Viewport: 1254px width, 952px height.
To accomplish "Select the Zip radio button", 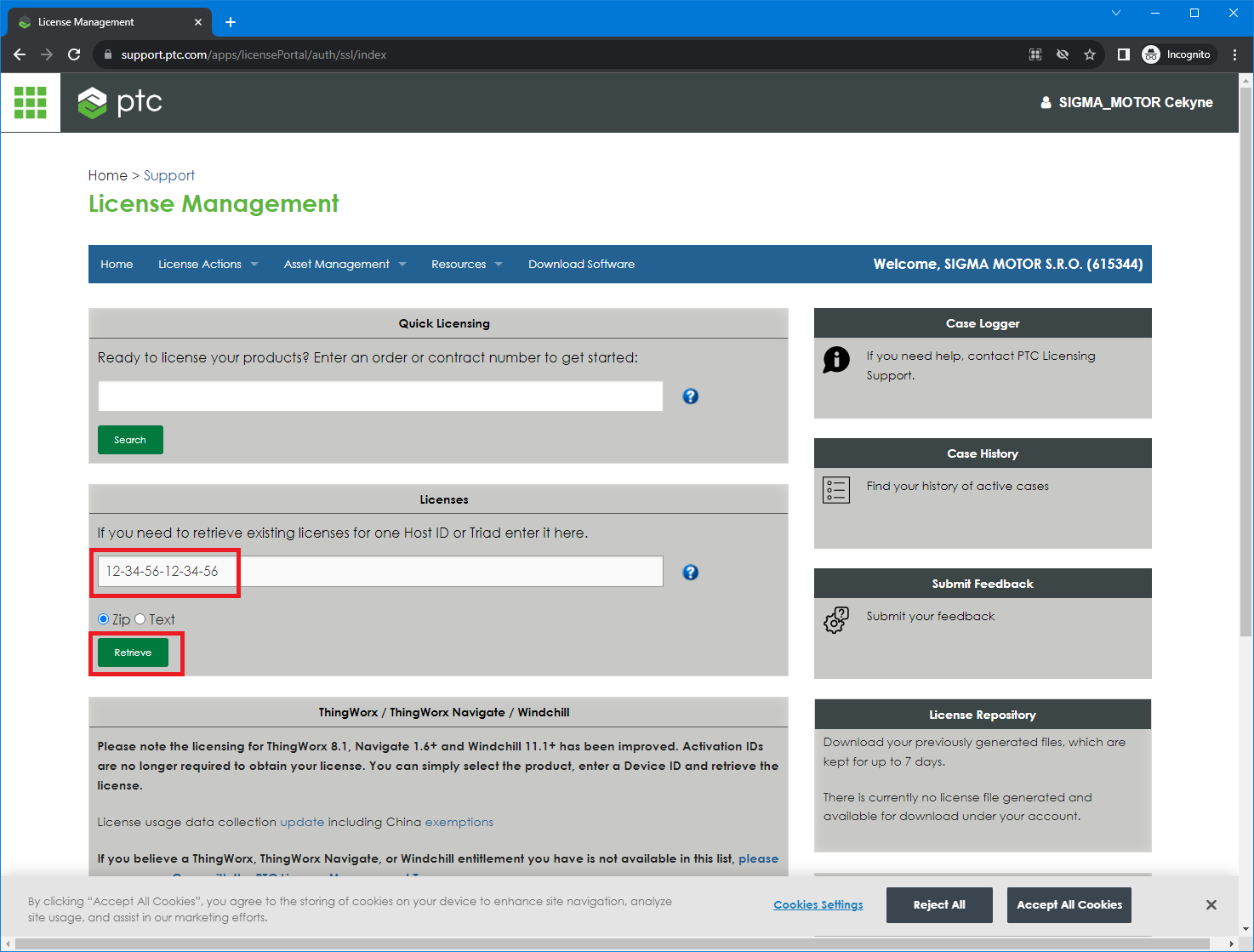I will (103, 619).
